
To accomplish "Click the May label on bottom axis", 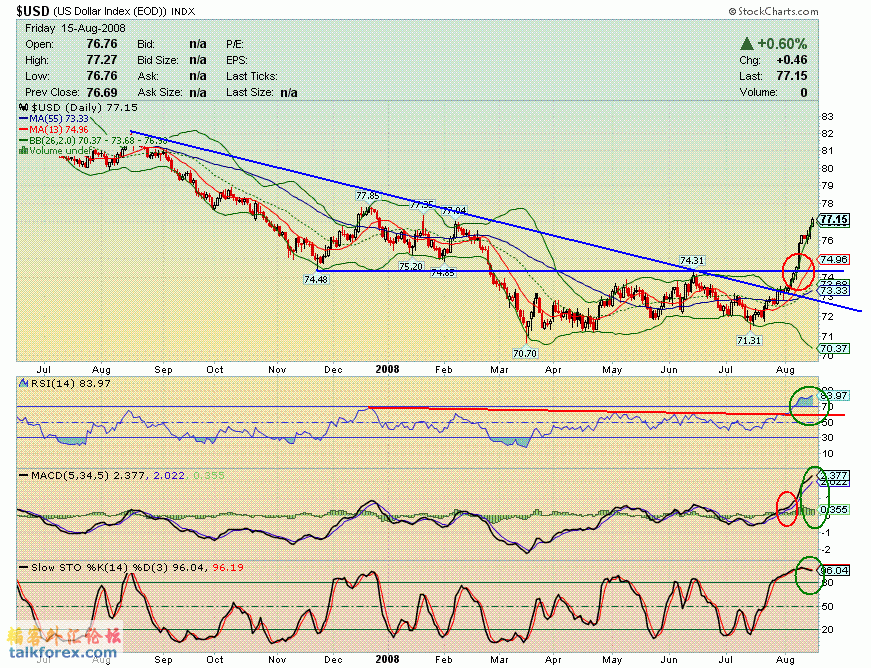I will [612, 660].
